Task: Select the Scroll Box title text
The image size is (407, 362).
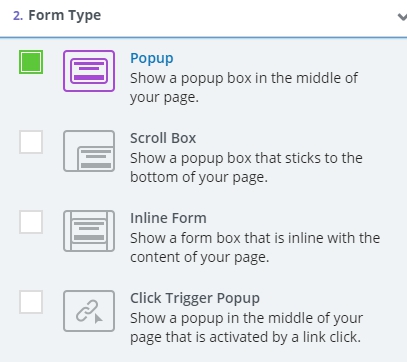Action: [x=163, y=138]
